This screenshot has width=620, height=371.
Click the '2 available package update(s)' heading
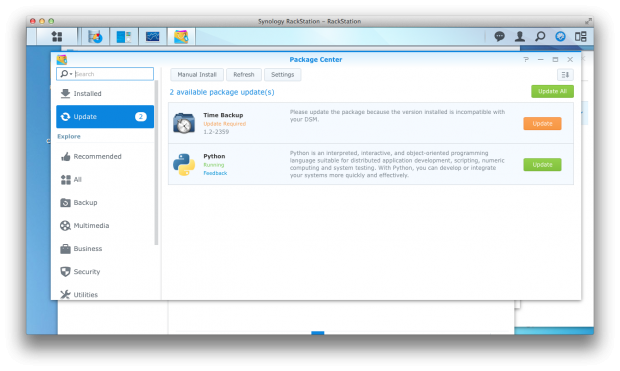tap(222, 92)
